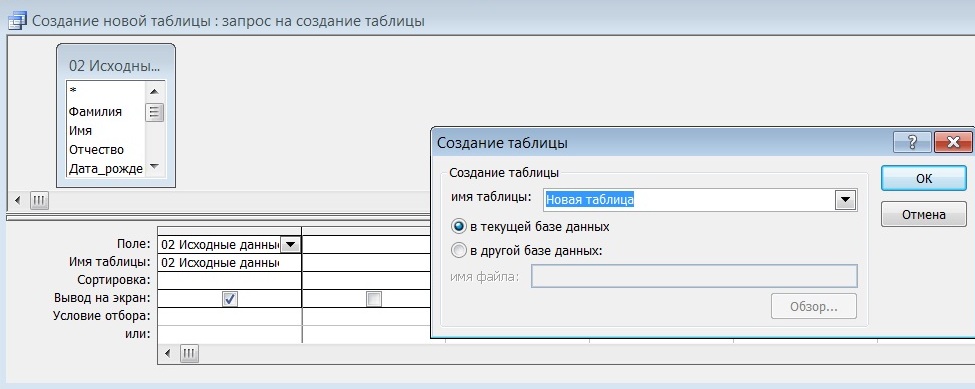Select 'в другой базе данных' radio option
This screenshot has width=975, height=389.
(459, 251)
